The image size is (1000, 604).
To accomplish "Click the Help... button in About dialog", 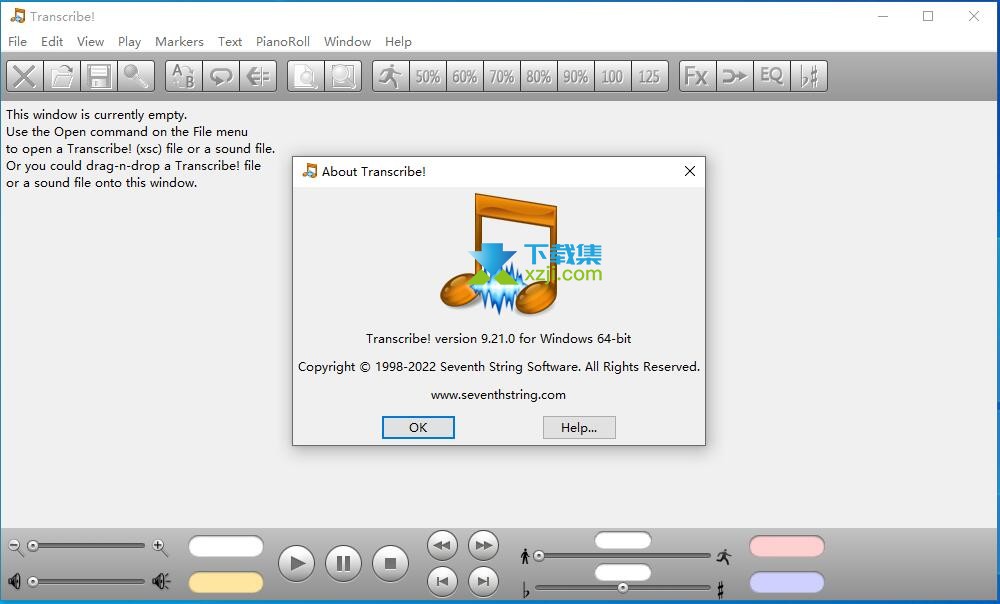I will point(579,427).
